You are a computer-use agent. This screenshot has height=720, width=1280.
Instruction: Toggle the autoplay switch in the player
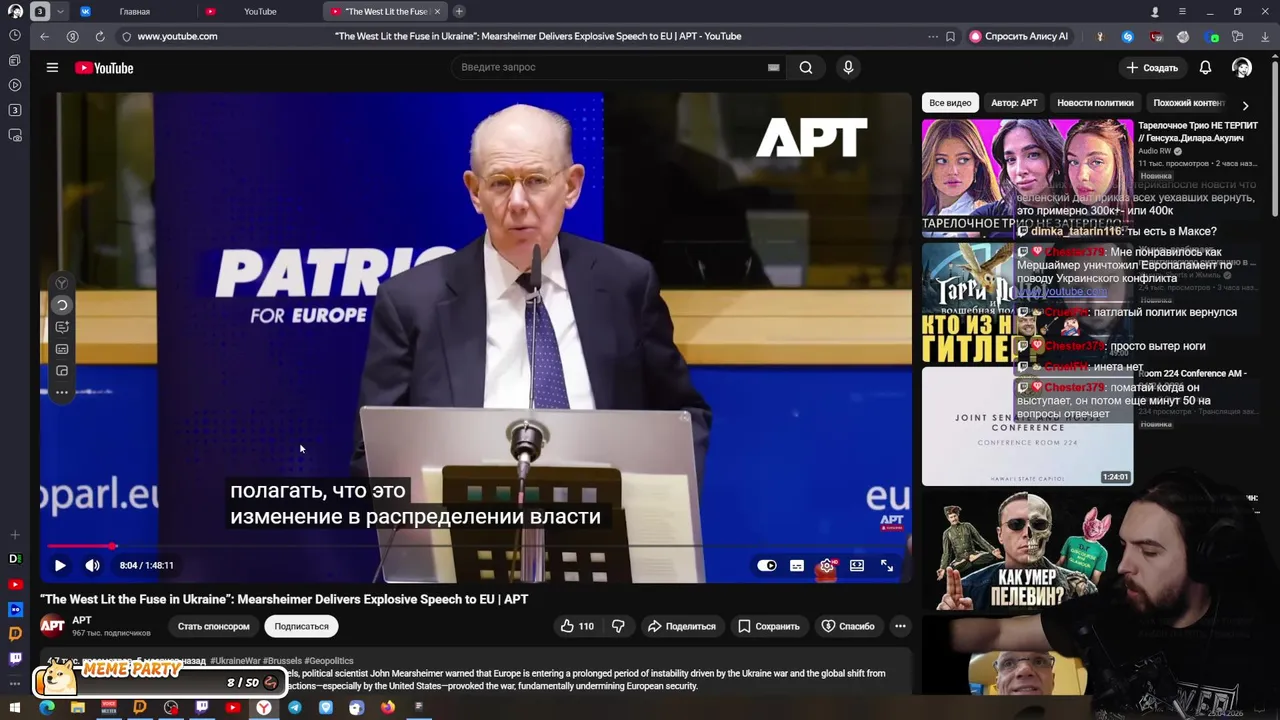click(x=767, y=565)
